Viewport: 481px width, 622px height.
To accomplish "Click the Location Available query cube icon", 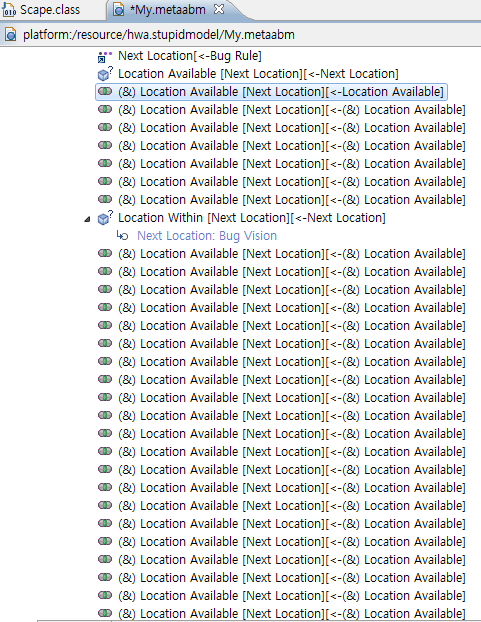I will pyautogui.click(x=105, y=74).
